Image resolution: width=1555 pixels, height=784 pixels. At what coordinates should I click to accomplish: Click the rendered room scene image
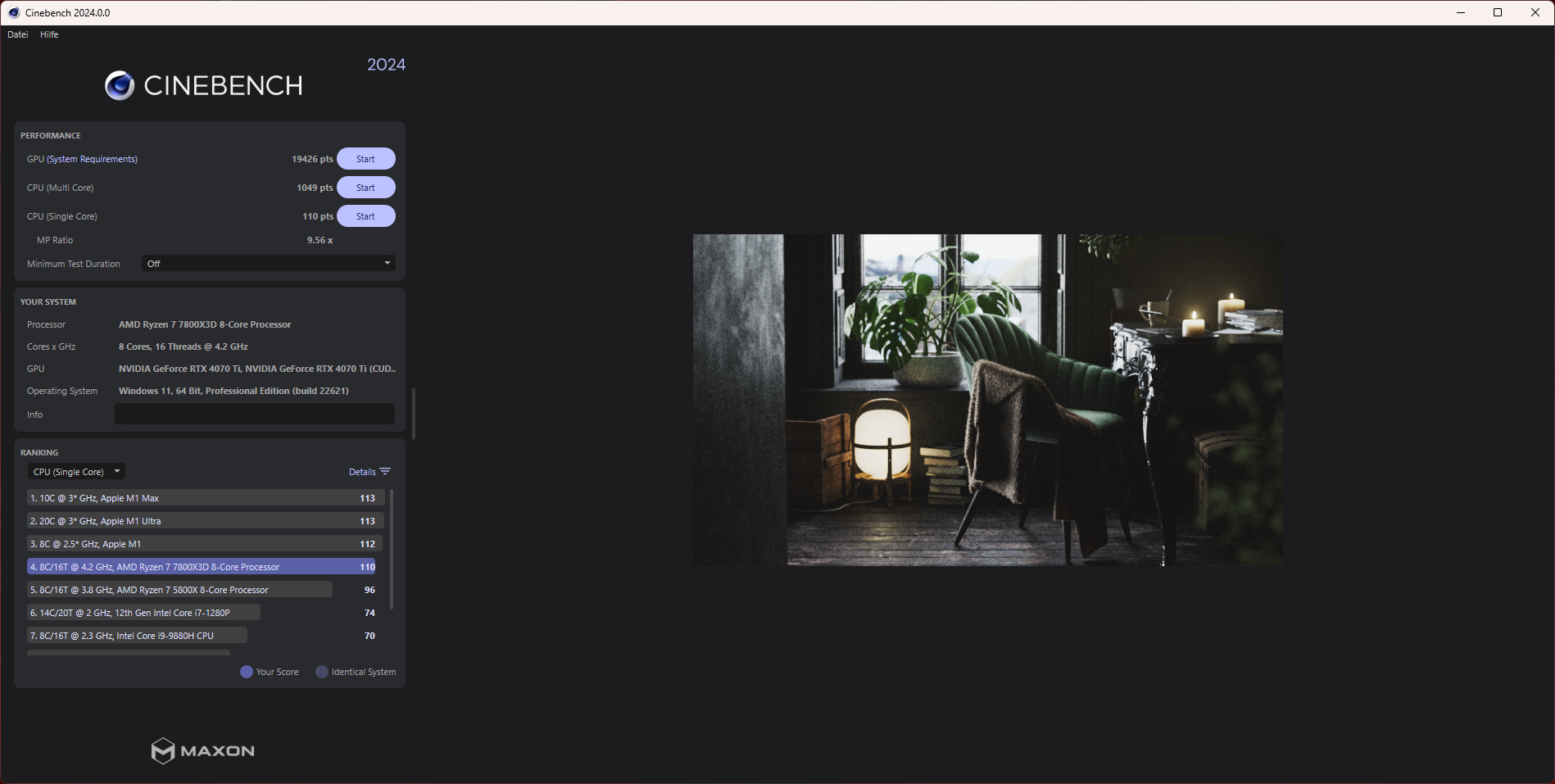[987, 400]
